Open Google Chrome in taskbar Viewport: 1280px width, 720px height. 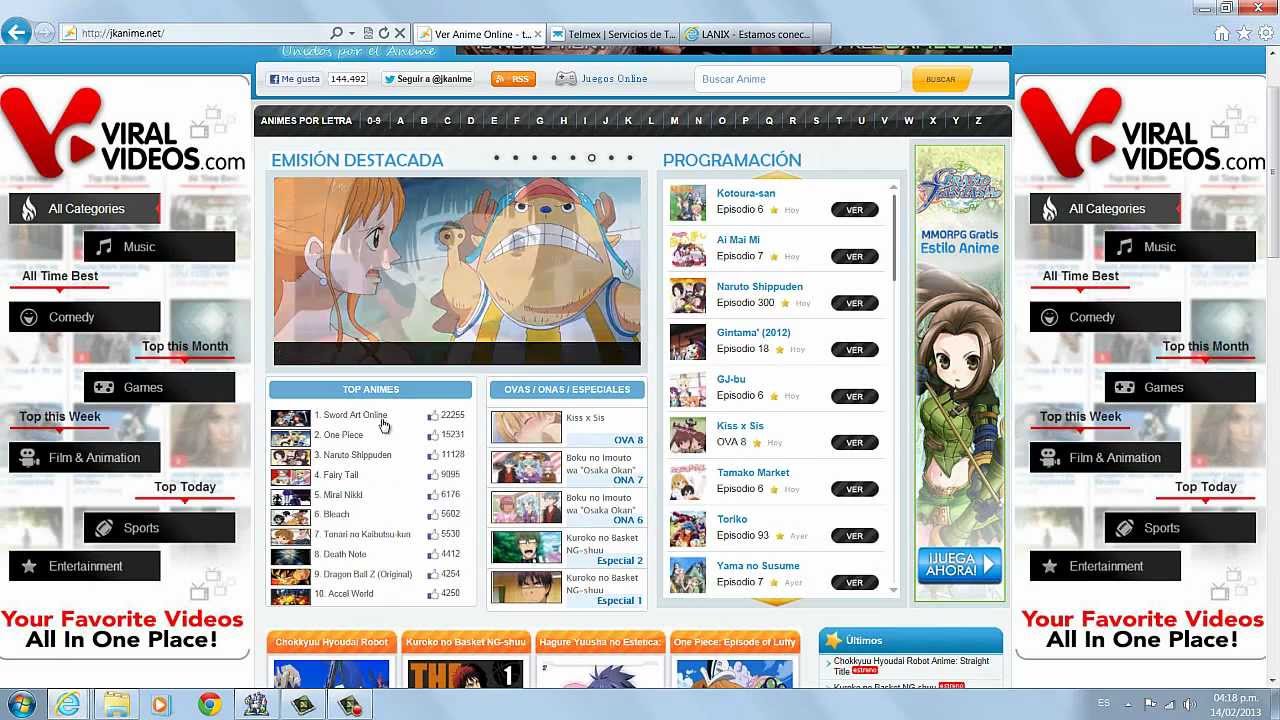click(x=209, y=704)
